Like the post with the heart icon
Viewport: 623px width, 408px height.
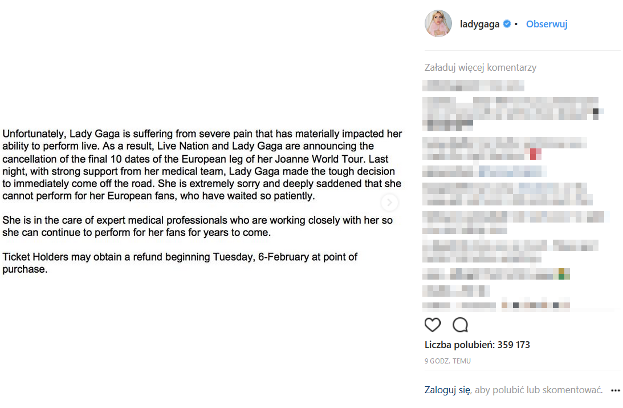(x=432, y=325)
